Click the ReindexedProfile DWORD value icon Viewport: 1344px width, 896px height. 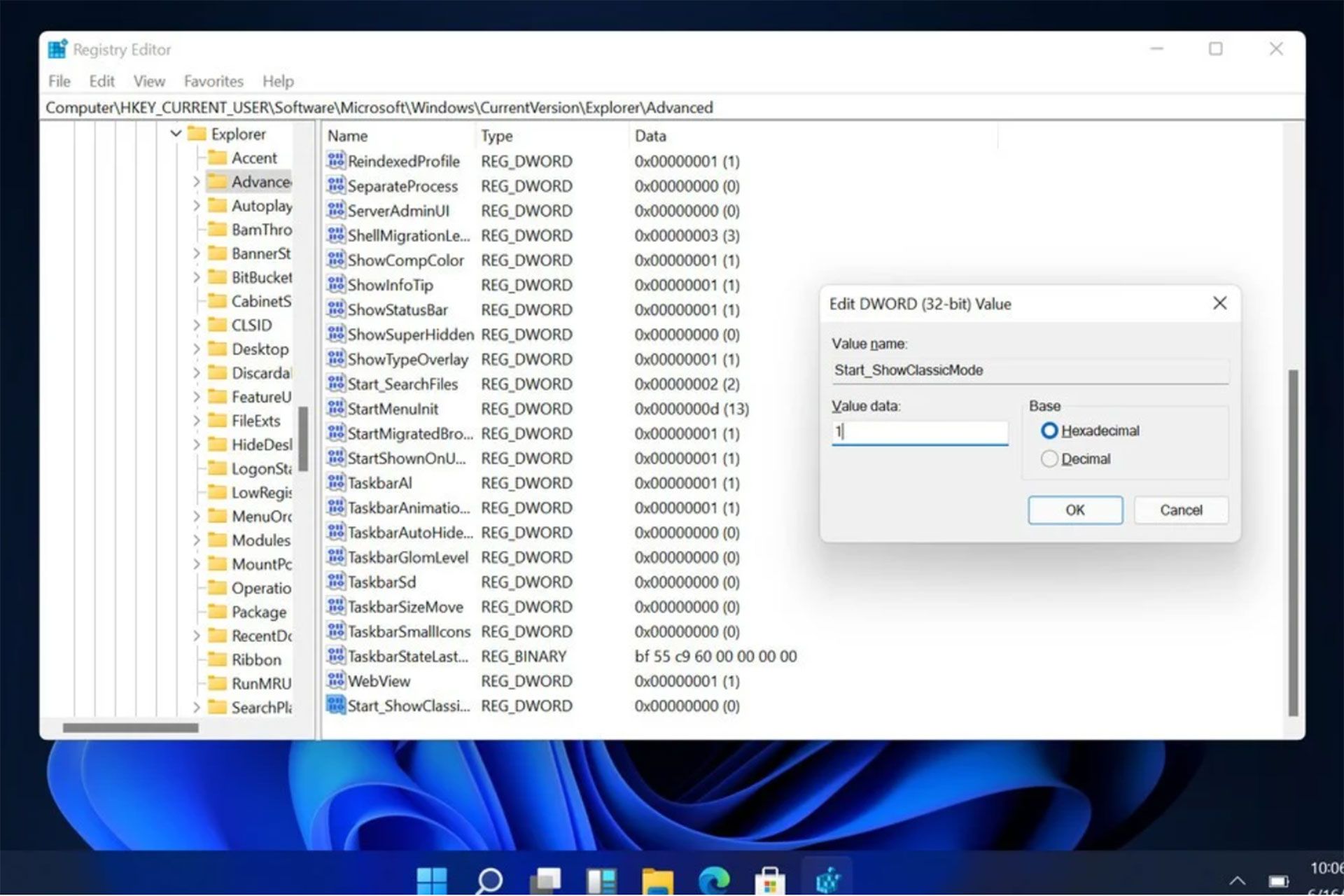click(336, 161)
